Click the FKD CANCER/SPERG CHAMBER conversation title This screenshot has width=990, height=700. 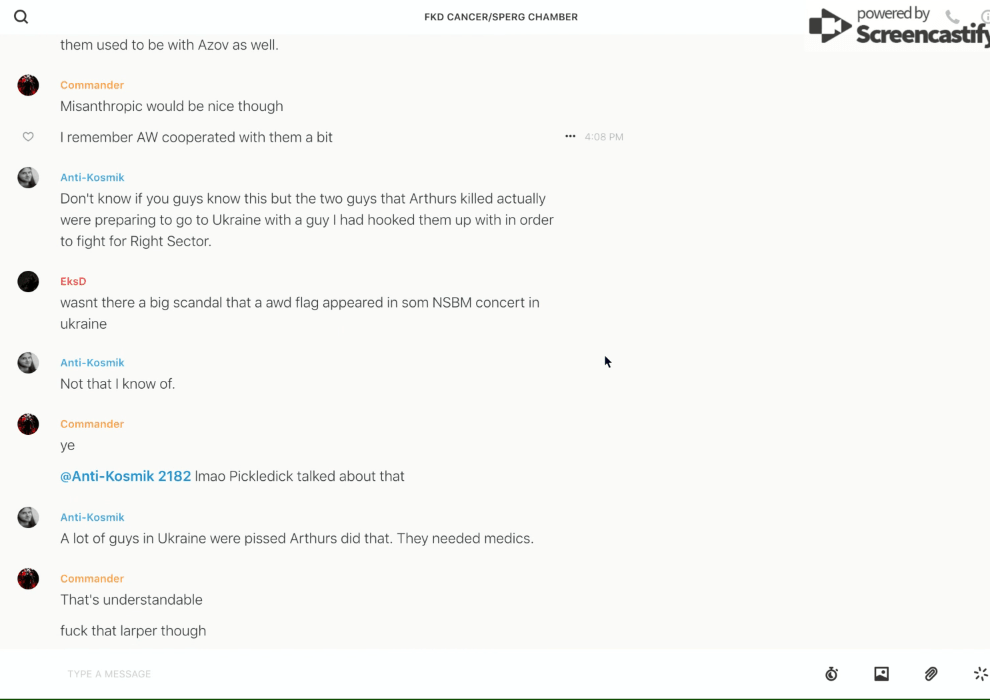point(501,17)
